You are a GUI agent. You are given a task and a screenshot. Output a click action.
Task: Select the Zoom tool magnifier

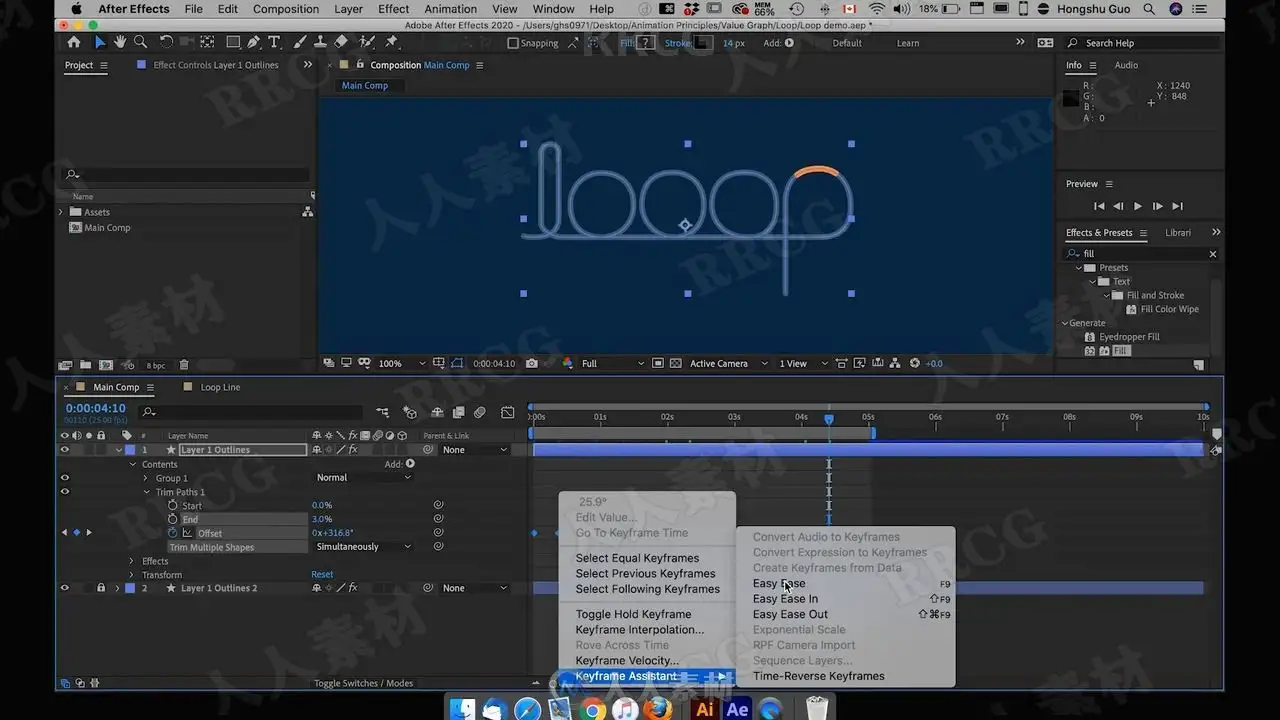tap(141, 42)
